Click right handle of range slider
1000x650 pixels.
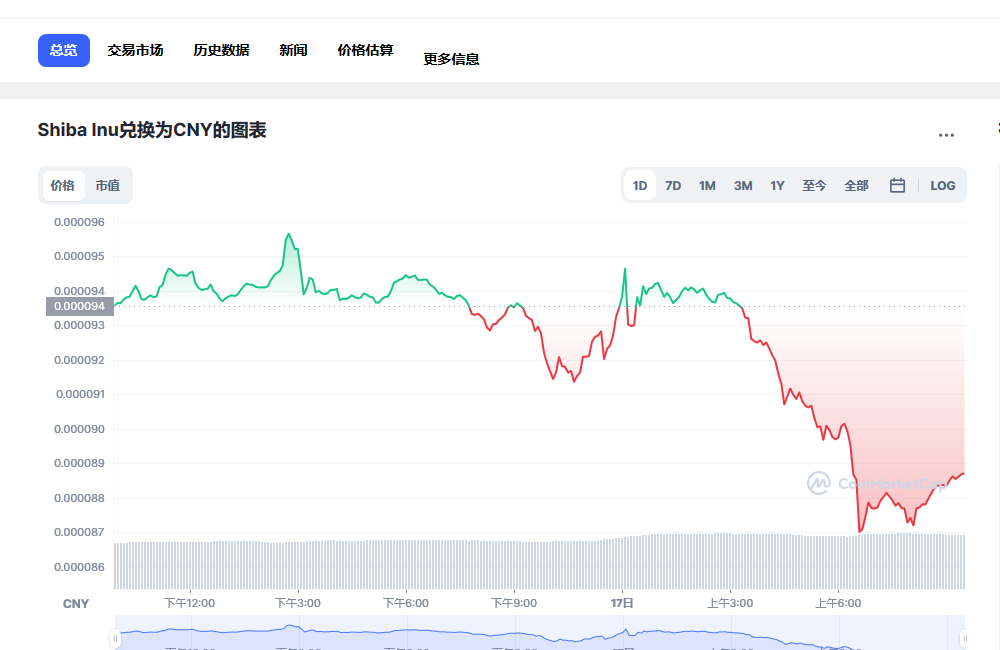click(965, 638)
